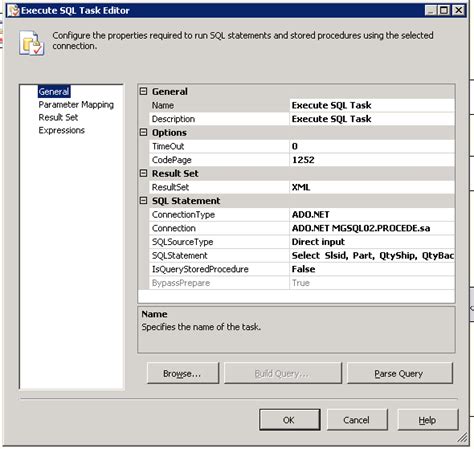Edit the Name property value
This screenshot has height=449, width=474.
372,105
